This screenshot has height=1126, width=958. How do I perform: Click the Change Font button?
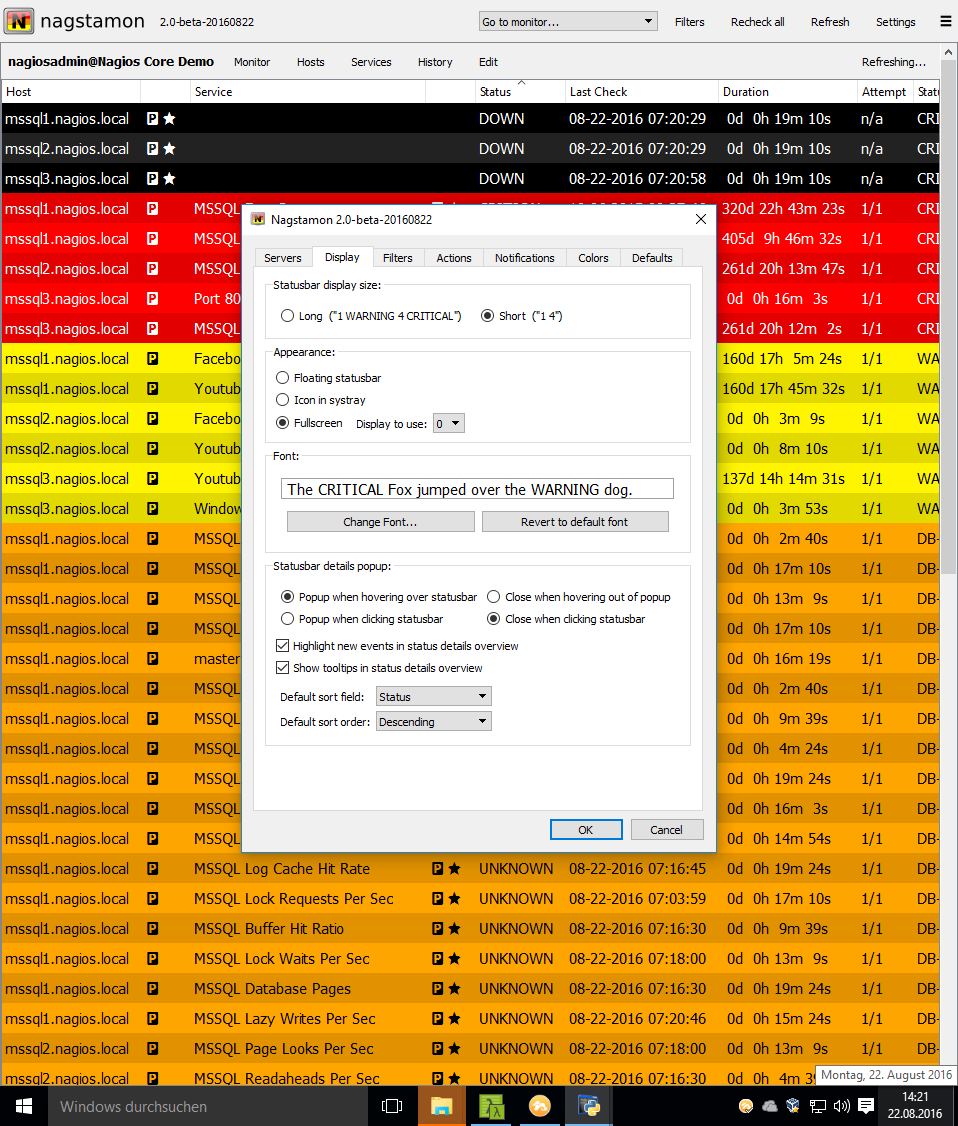(380, 522)
